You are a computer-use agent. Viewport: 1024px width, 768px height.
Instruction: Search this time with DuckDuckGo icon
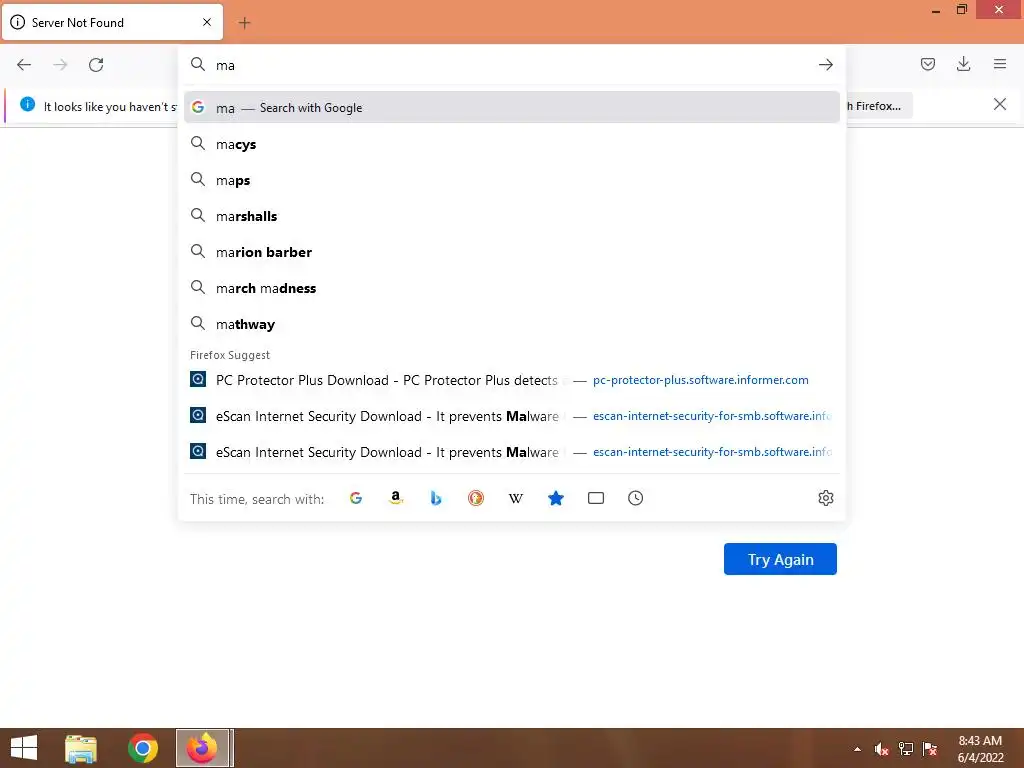click(475, 498)
